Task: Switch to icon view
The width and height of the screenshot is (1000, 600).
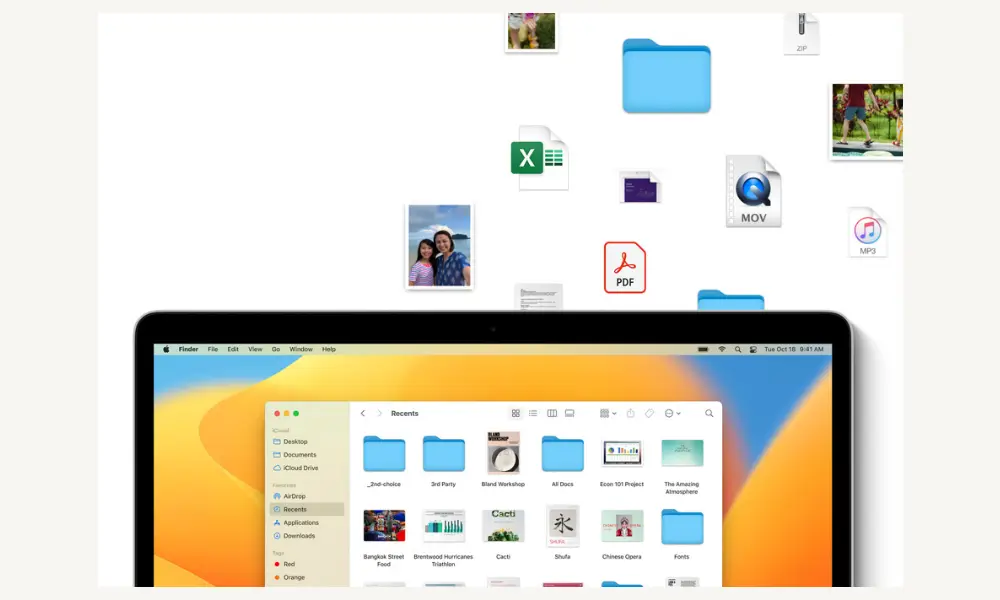Action: point(516,413)
